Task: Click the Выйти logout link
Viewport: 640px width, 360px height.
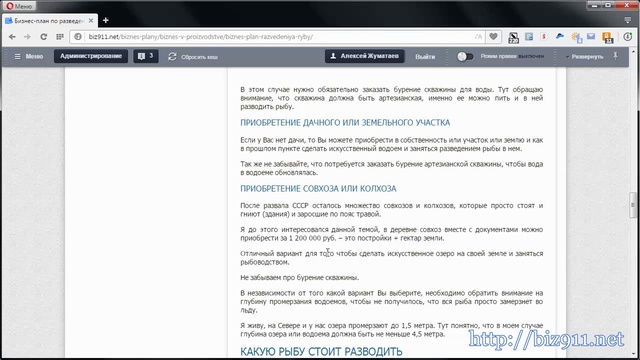Action: (425, 57)
